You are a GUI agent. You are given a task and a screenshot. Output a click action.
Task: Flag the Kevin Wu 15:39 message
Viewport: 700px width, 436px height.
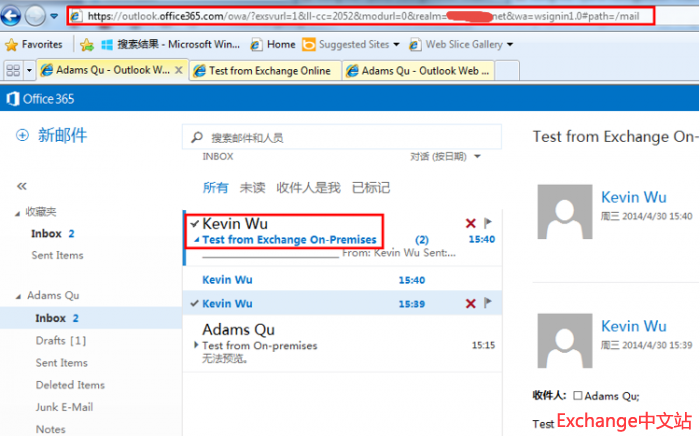[x=488, y=303]
